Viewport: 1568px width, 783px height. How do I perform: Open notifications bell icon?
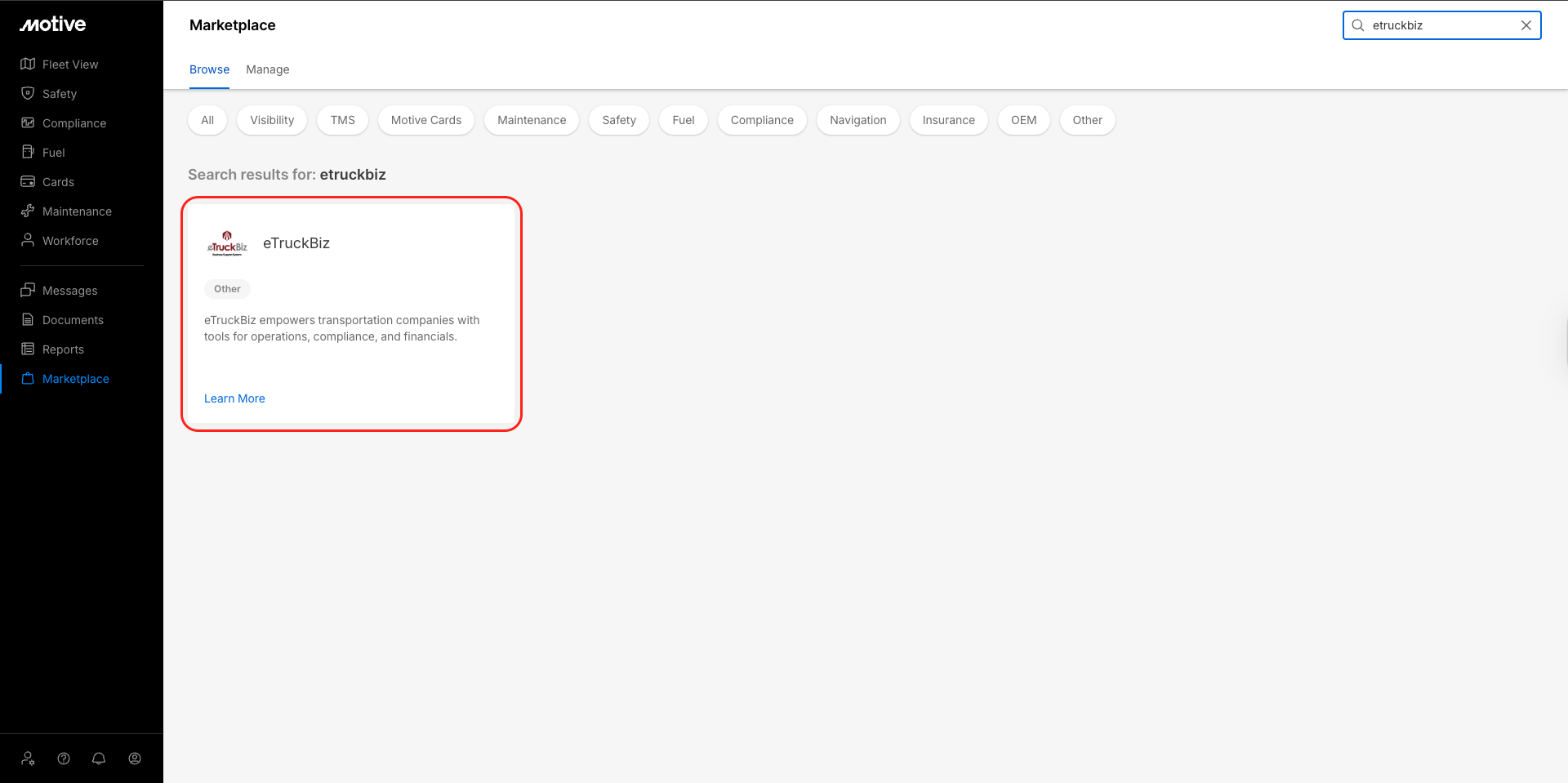(x=99, y=759)
